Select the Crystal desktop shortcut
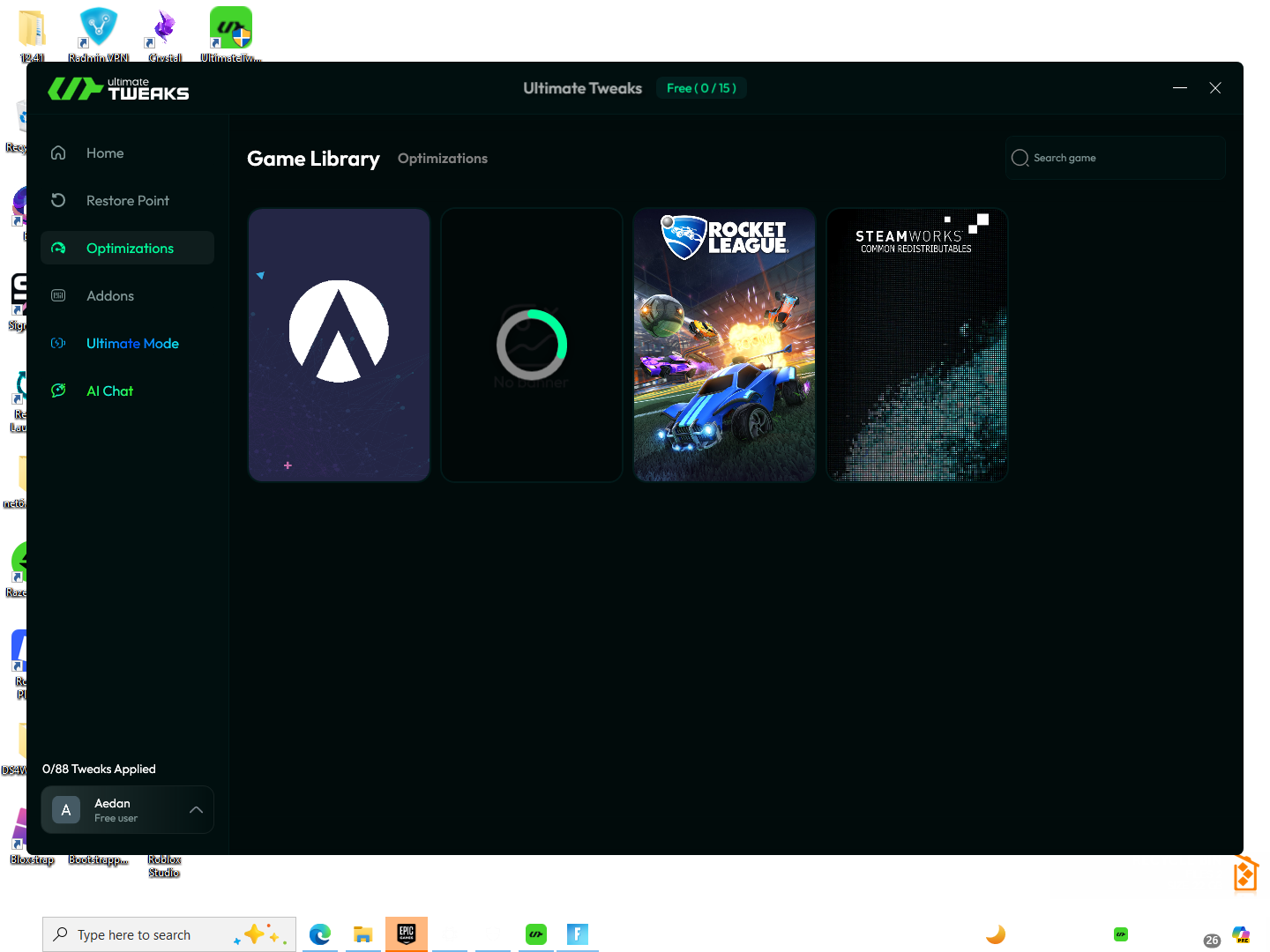This screenshot has width=1270, height=952. (x=165, y=35)
